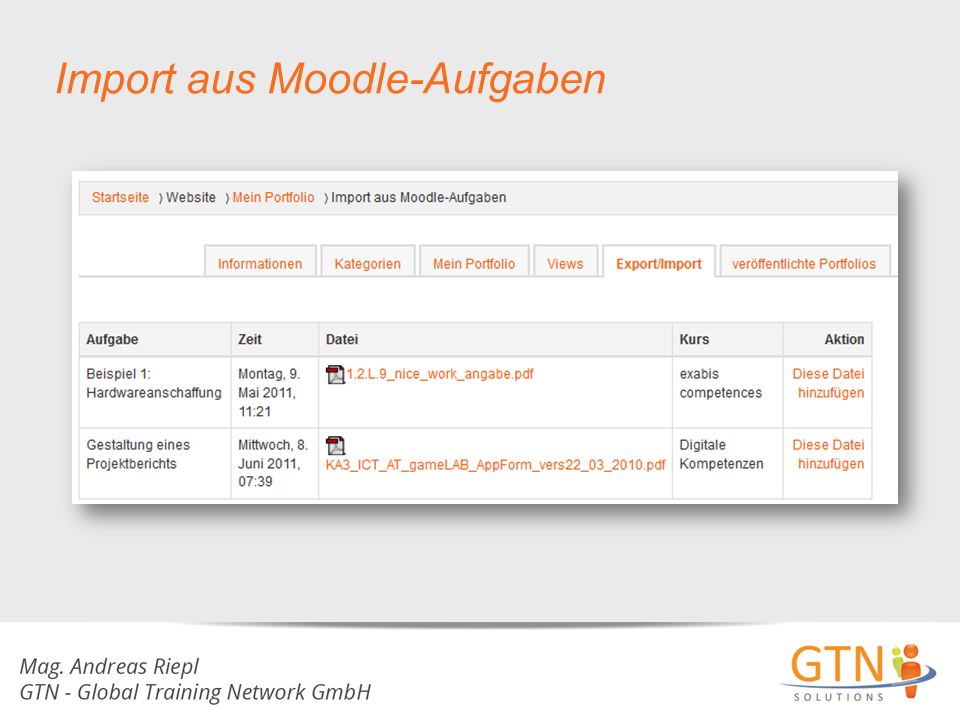Select the Views tab
The height and width of the screenshot is (720, 960).
pos(565,263)
